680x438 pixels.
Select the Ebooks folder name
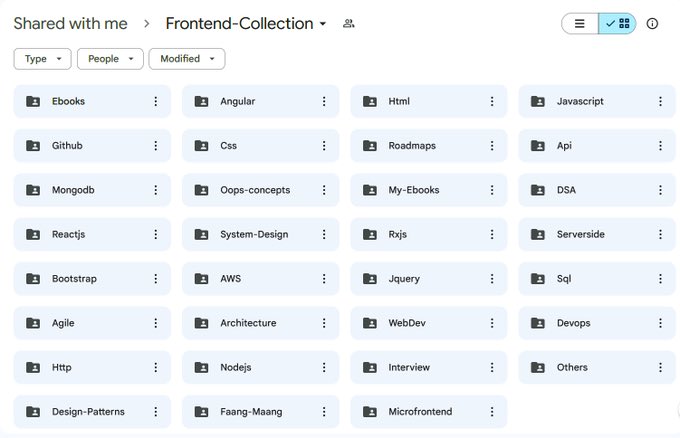[x=68, y=101]
